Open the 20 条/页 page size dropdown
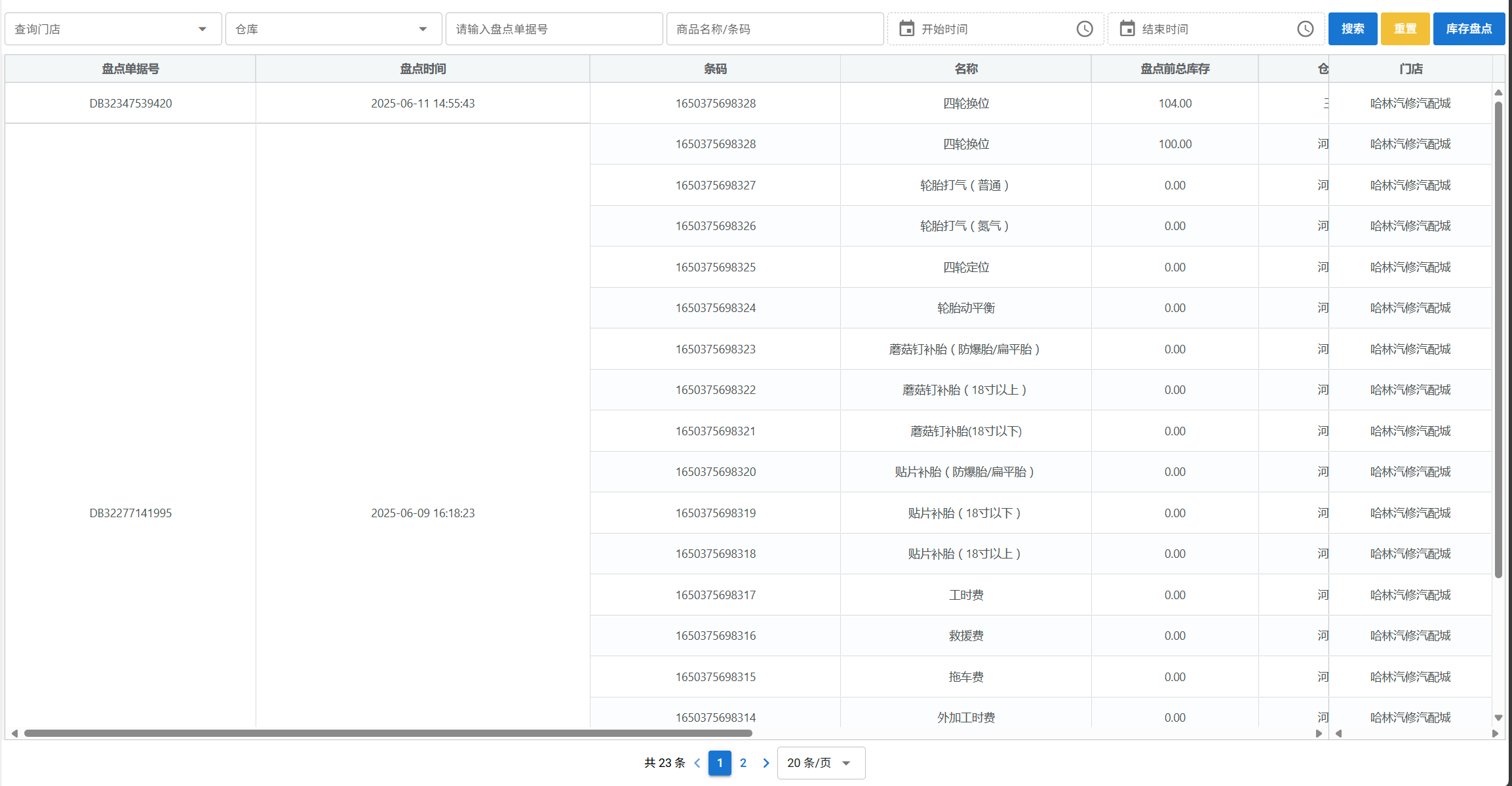1512x786 pixels. tap(821, 763)
